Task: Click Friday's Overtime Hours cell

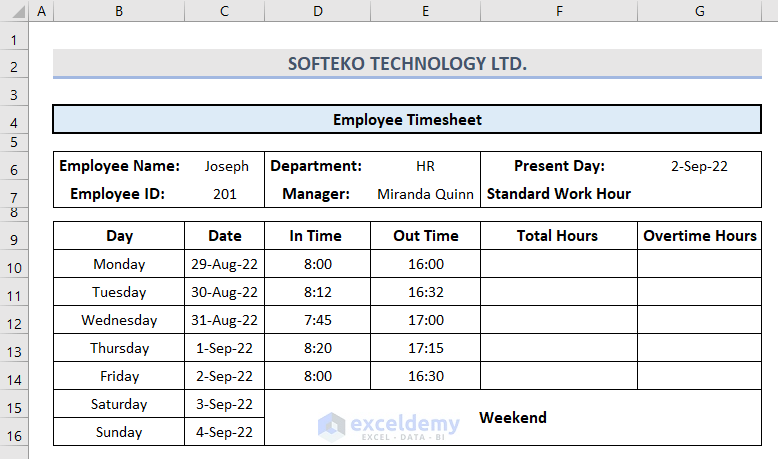Action: tap(699, 377)
